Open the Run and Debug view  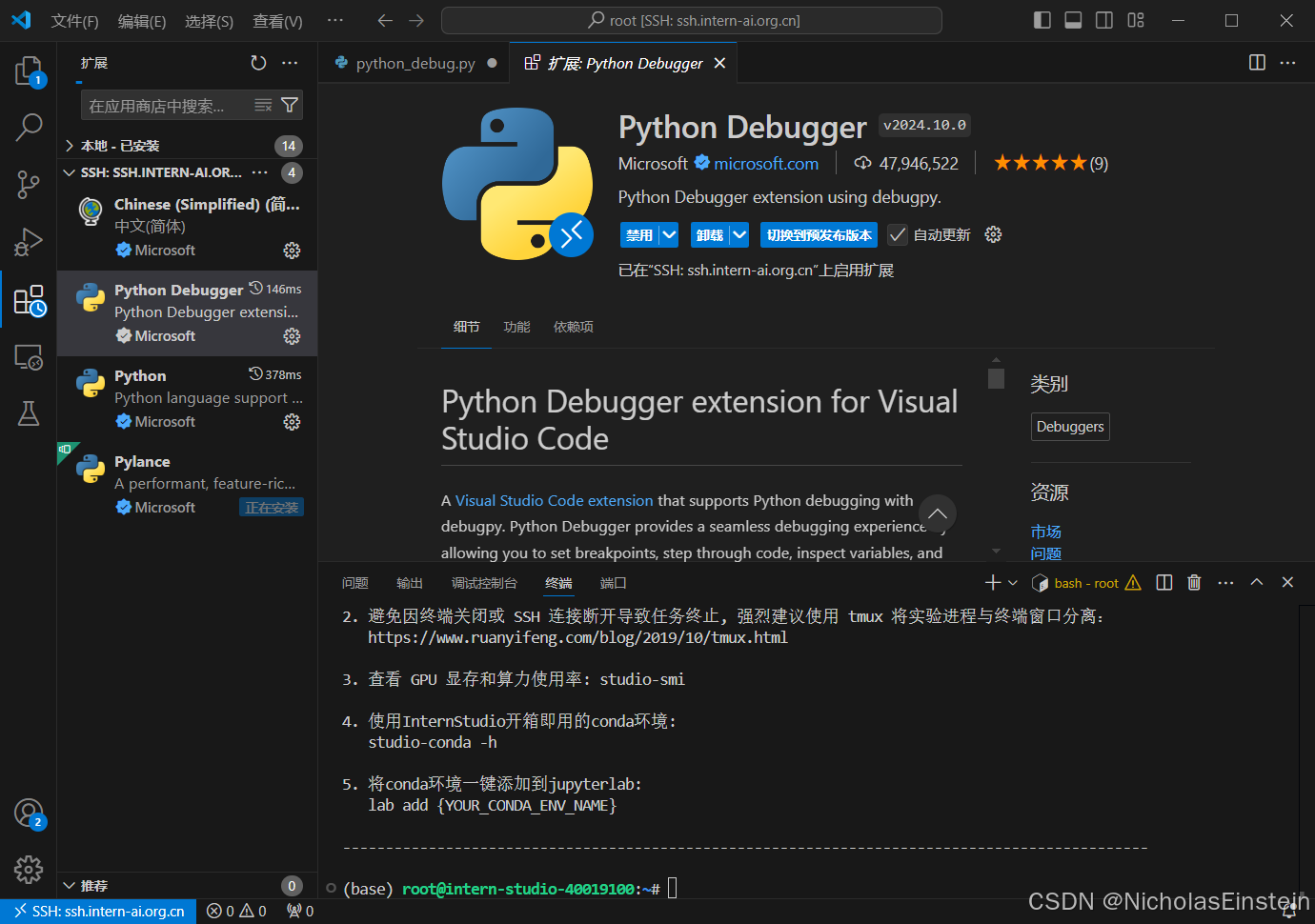(x=29, y=242)
